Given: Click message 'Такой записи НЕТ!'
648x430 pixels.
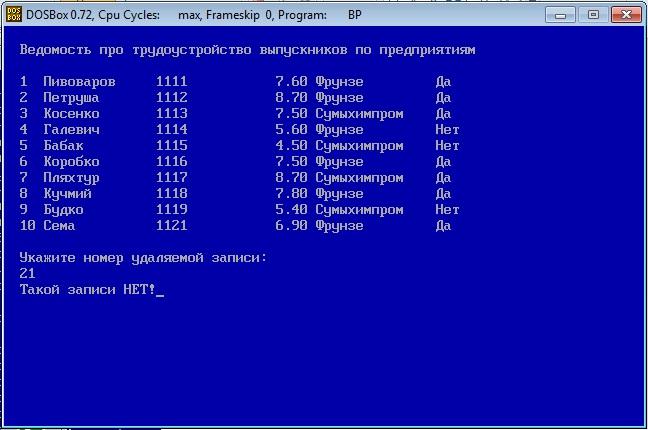Looking at the screenshot, I should click(x=88, y=289).
